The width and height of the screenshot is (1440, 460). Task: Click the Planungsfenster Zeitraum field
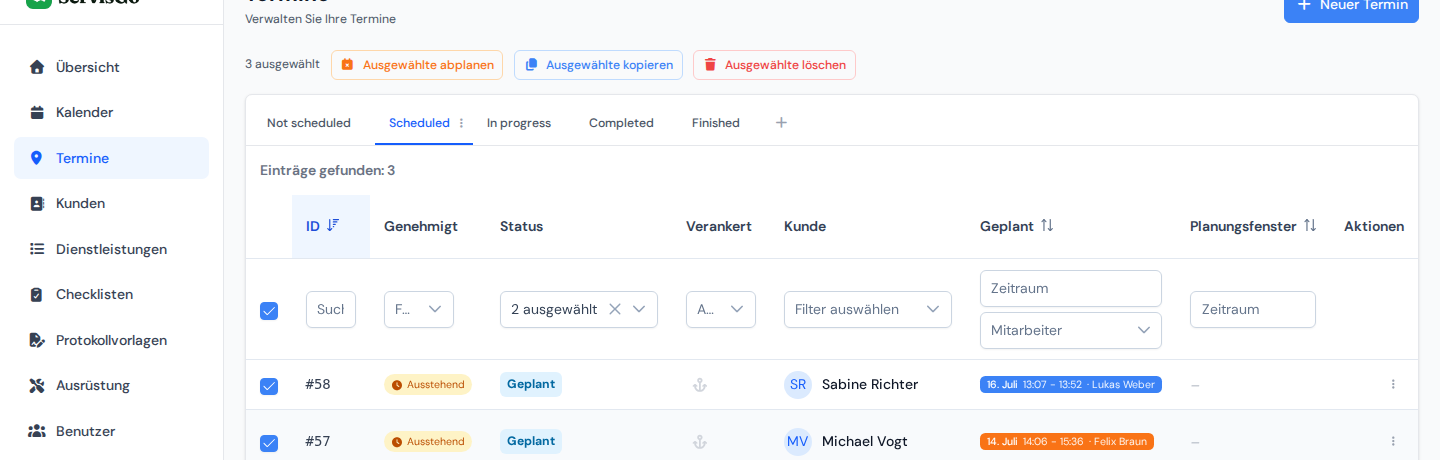1253,309
